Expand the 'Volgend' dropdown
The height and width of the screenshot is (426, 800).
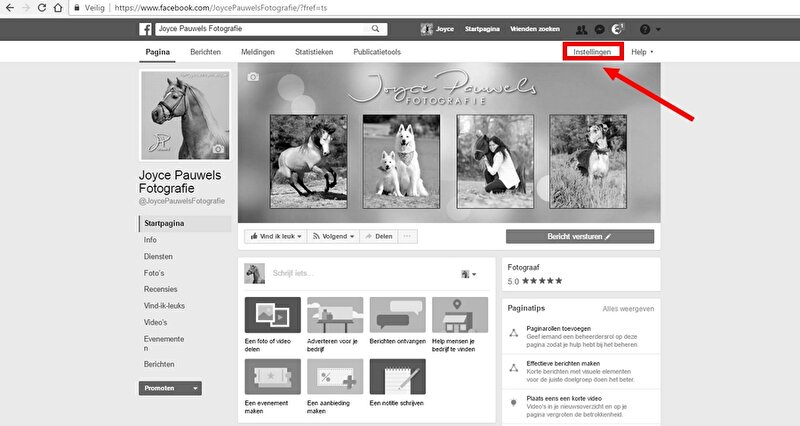332,237
